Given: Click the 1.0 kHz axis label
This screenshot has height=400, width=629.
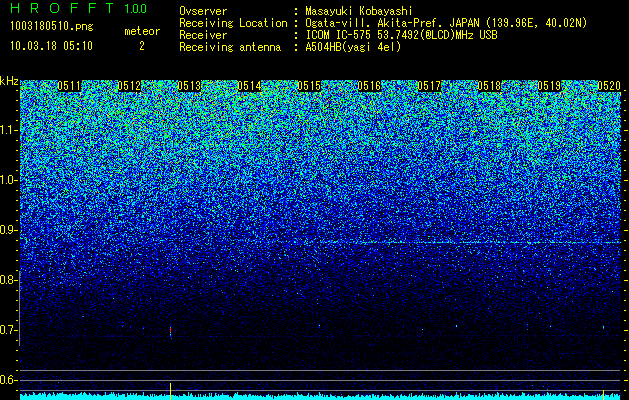Looking at the screenshot, I should [9, 181].
